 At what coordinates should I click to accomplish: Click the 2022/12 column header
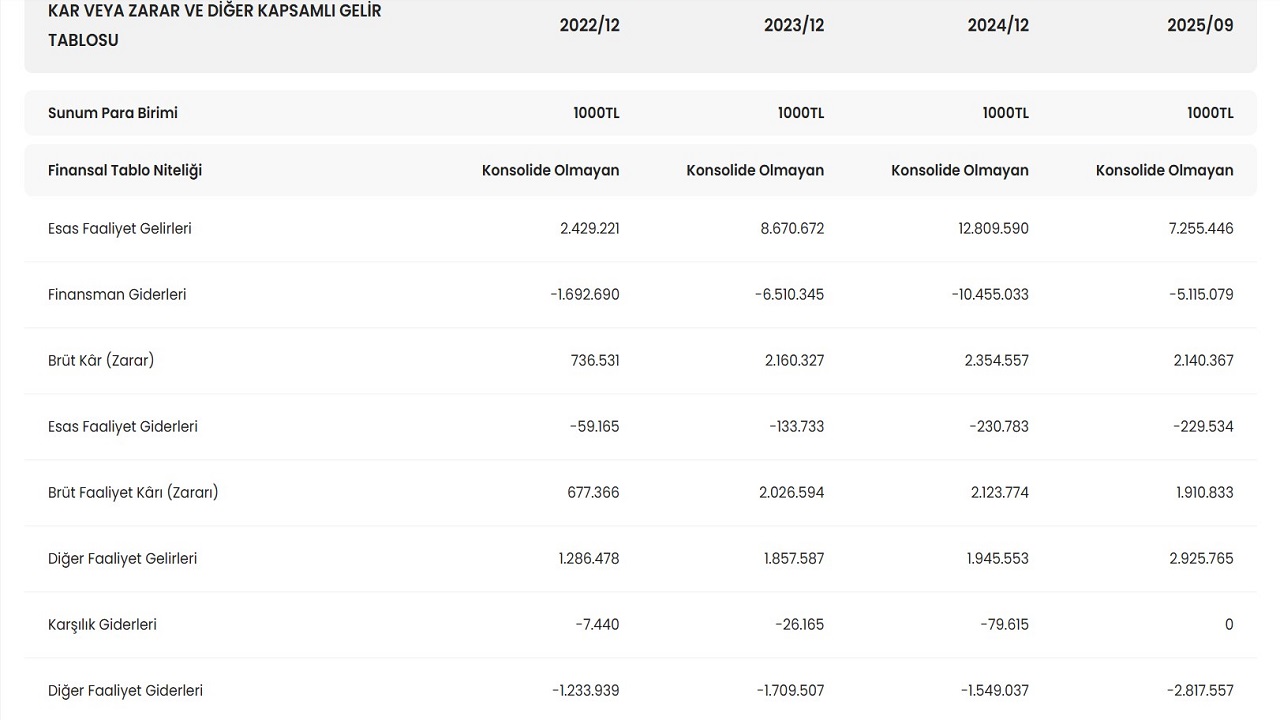(x=589, y=25)
